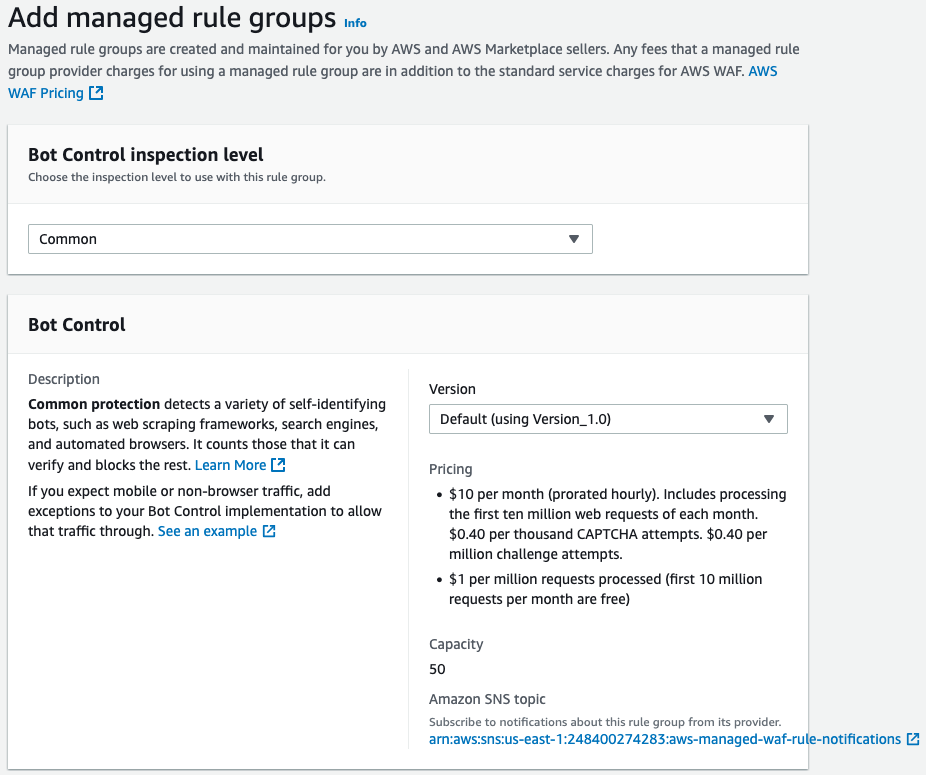Click the external link icon beside the SNS topic ARN
The image size is (926, 775).
pyautogui.click(x=912, y=739)
